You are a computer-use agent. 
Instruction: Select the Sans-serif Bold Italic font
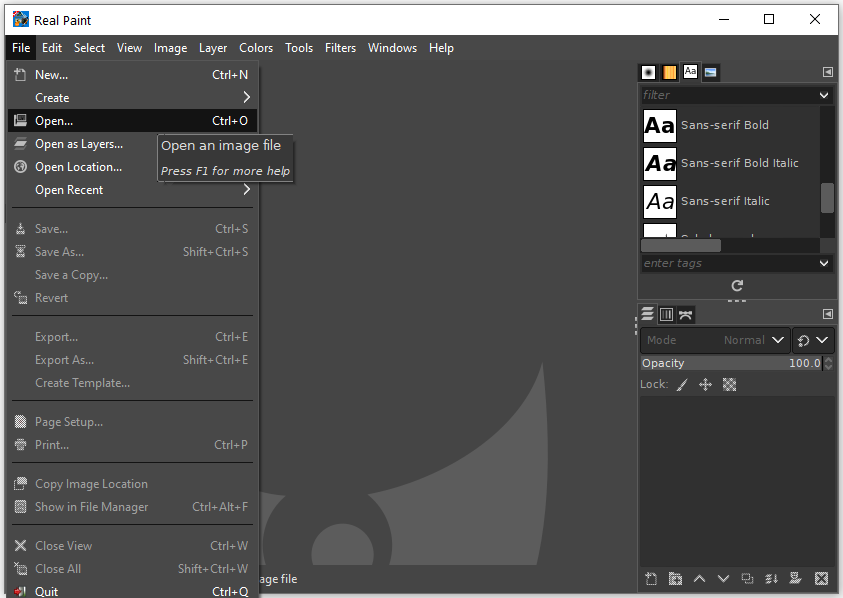731,163
